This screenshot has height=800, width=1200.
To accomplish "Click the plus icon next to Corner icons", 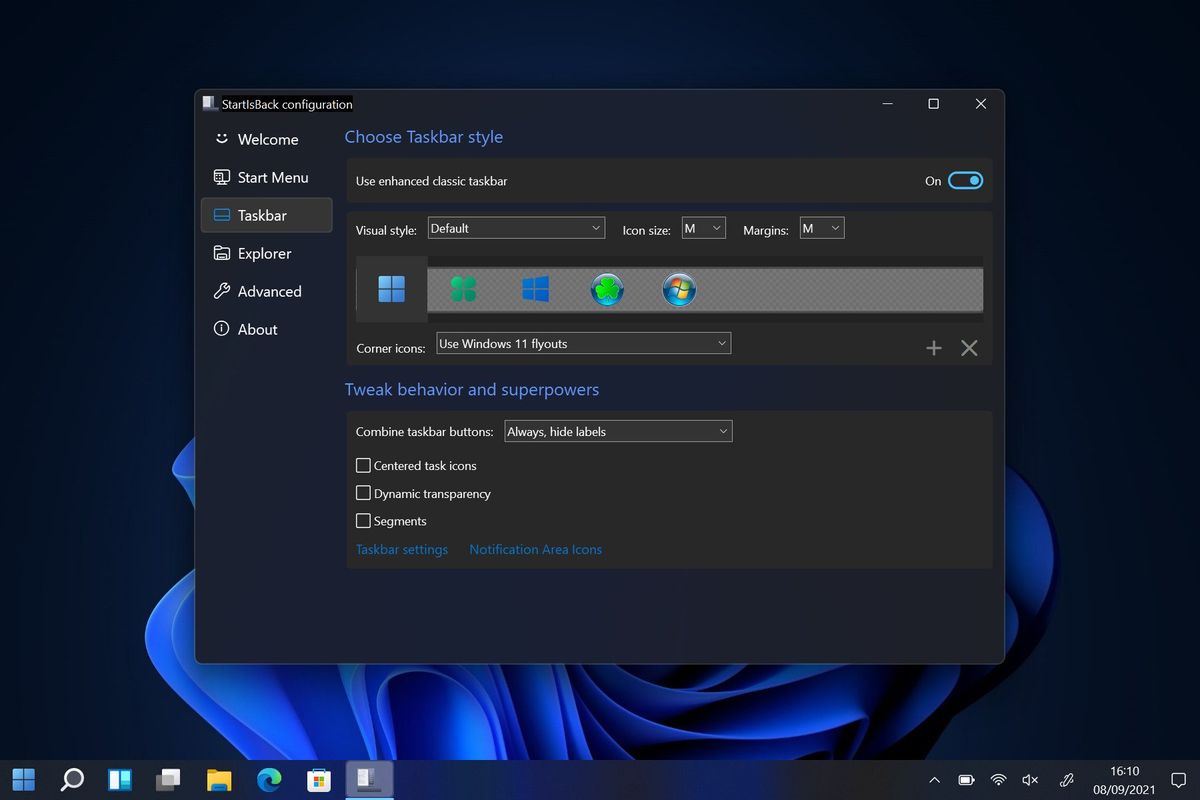I will (933, 348).
